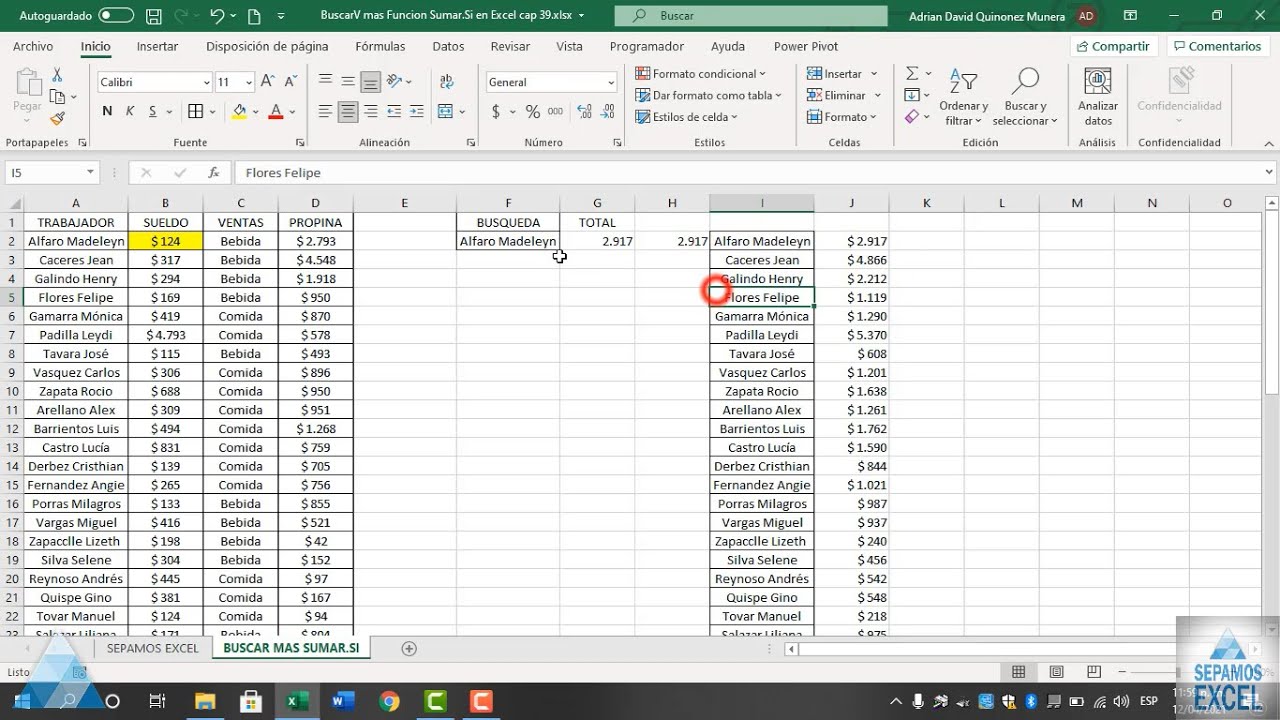1280x720 pixels.
Task: Open Excel from Windows taskbar
Action: pyautogui.click(x=297, y=701)
